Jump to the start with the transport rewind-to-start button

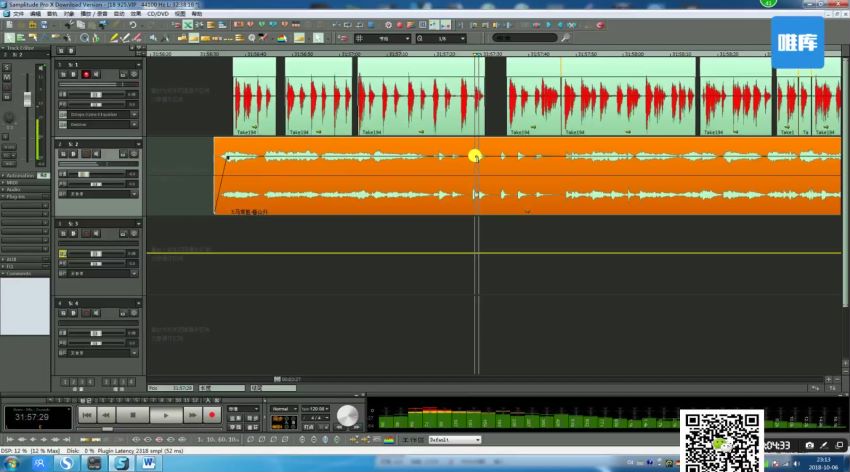pyautogui.click(x=87, y=415)
